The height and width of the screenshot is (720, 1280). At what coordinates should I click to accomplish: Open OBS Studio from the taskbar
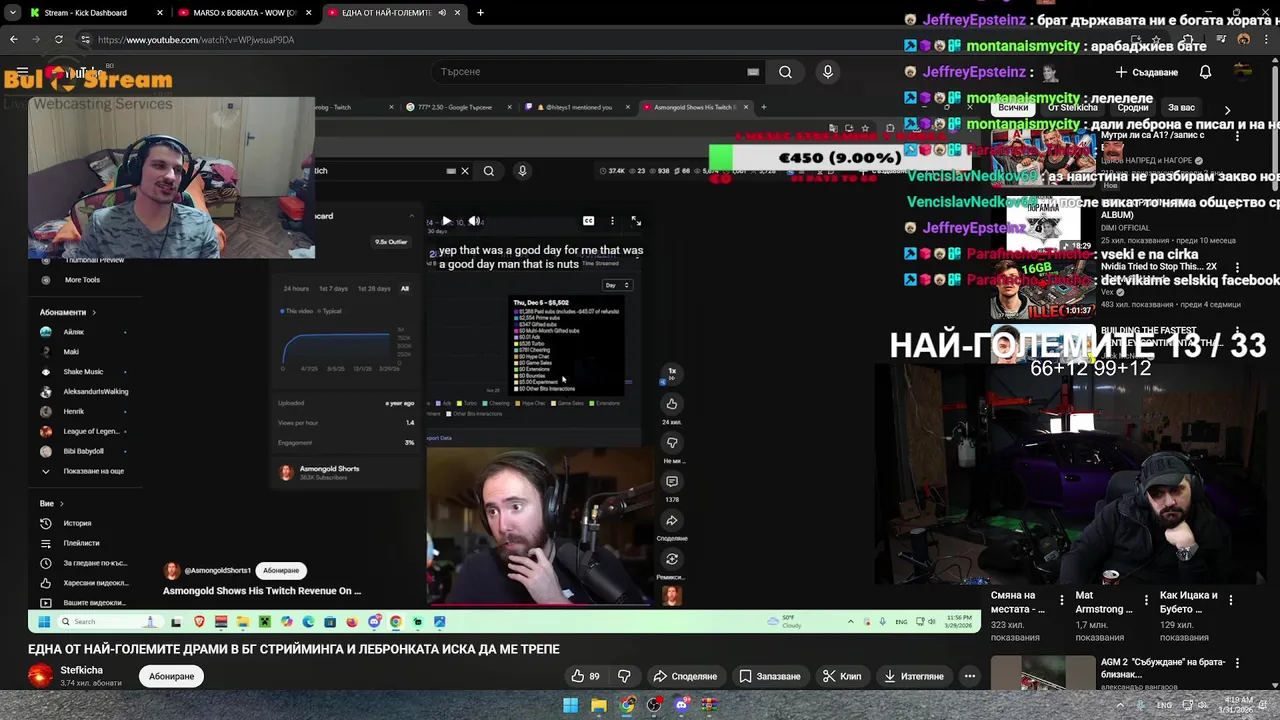(x=654, y=705)
